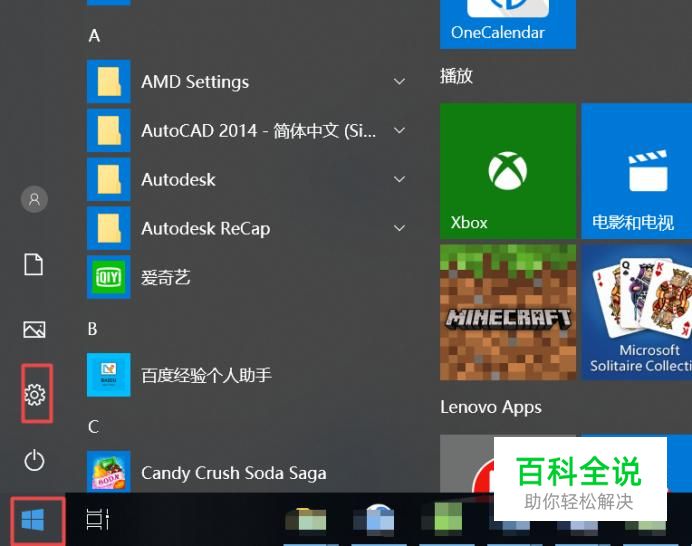This screenshot has height=546, width=692.
Task: Open the Autodesk folder icon
Action: (109, 179)
